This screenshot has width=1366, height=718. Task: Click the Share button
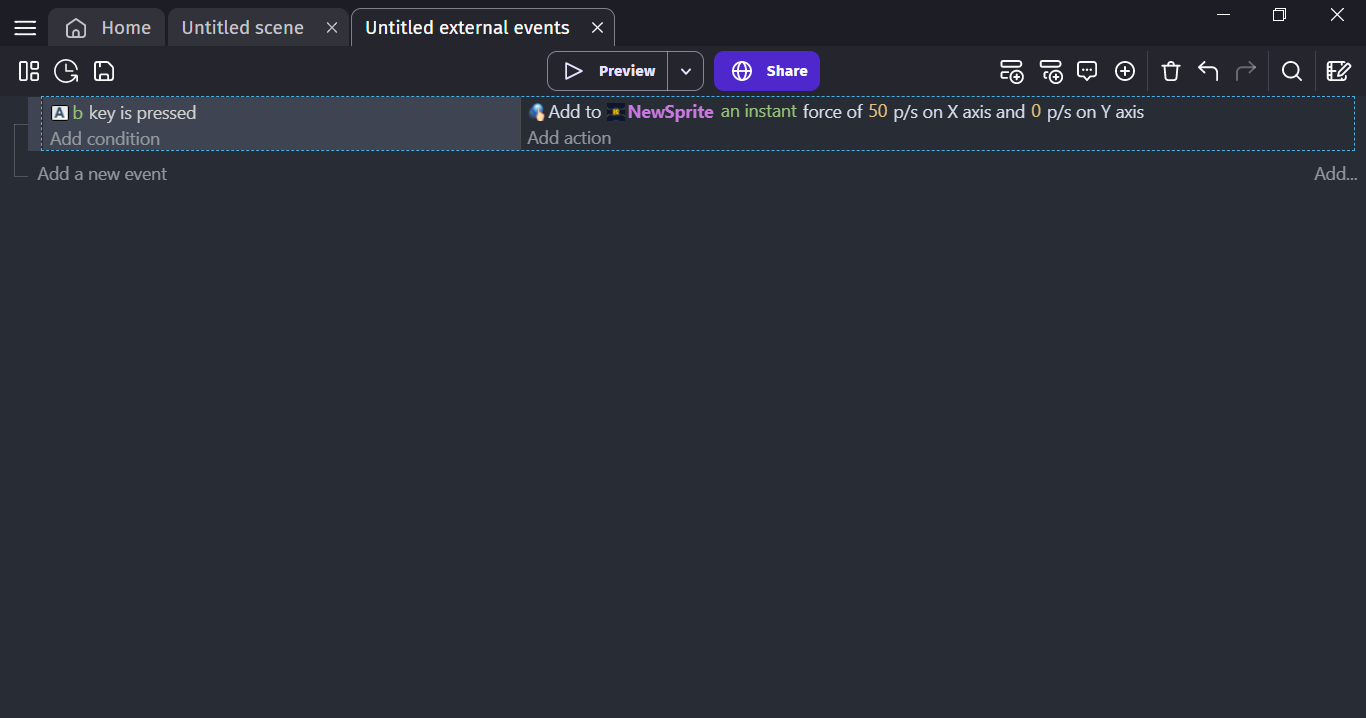[x=766, y=71]
